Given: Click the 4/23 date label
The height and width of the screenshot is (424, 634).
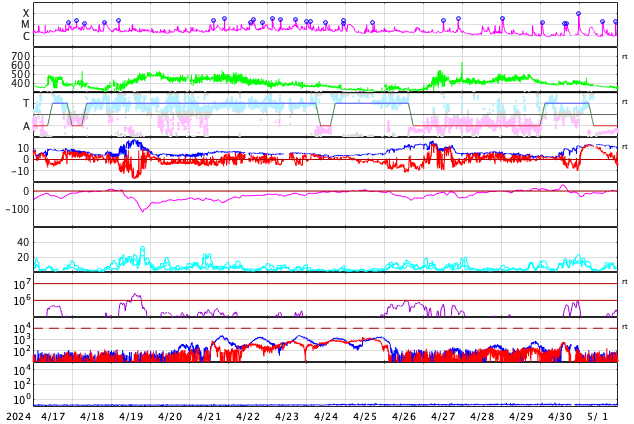Looking at the screenshot, I should tap(287, 416).
